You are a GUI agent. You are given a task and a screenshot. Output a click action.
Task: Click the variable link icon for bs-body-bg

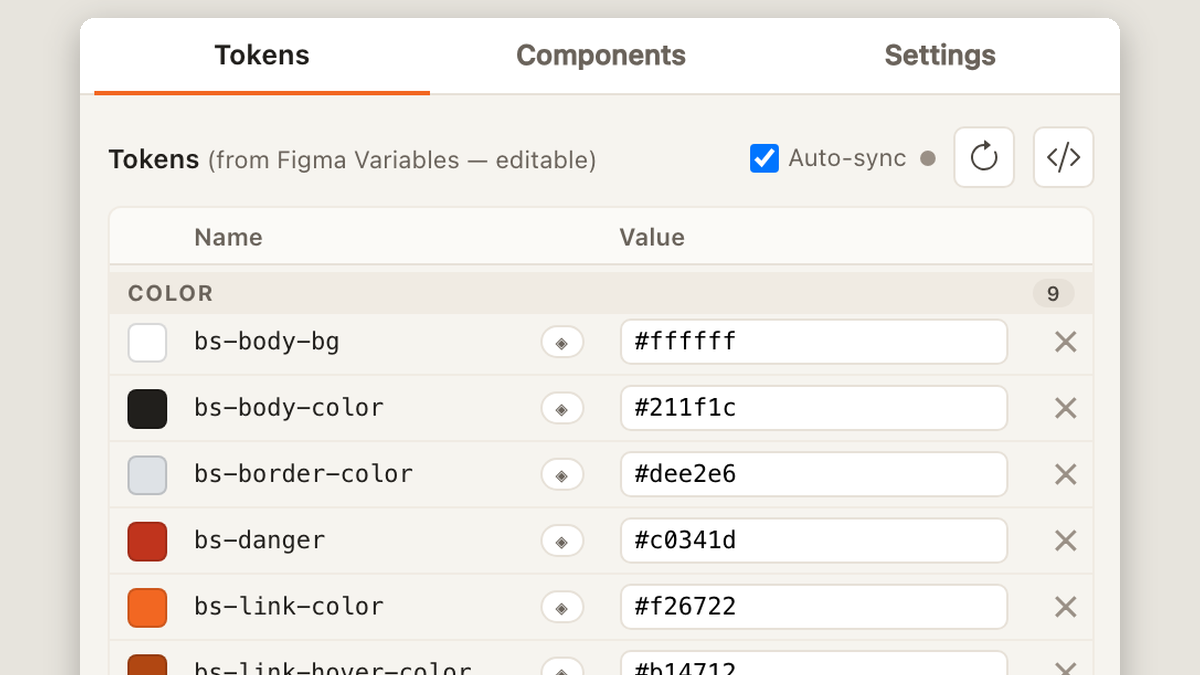tap(562, 343)
